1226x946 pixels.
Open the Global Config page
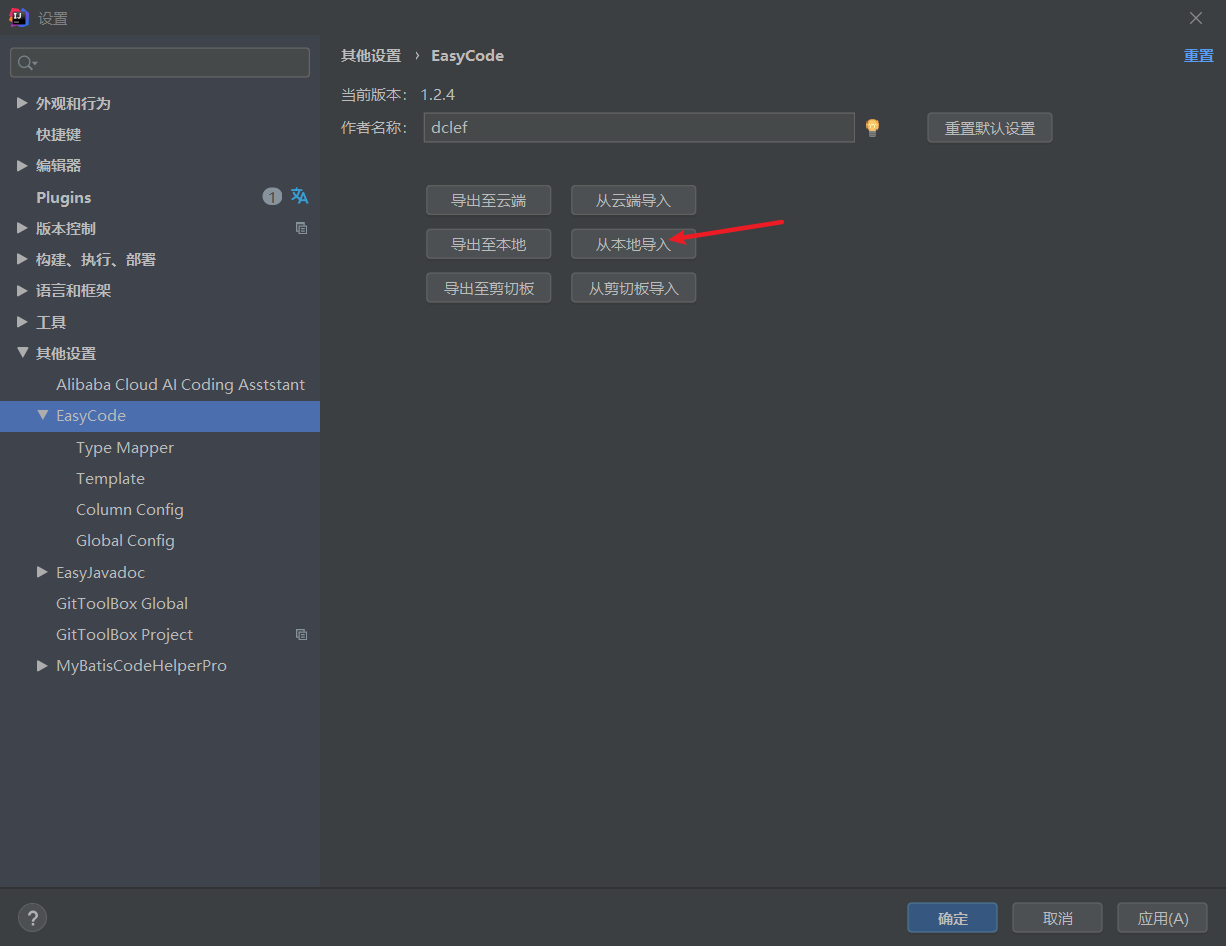pyautogui.click(x=125, y=540)
